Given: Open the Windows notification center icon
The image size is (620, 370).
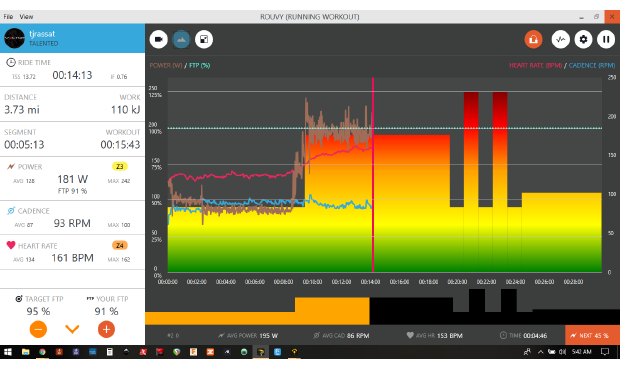Looking at the screenshot, I should 605,352.
